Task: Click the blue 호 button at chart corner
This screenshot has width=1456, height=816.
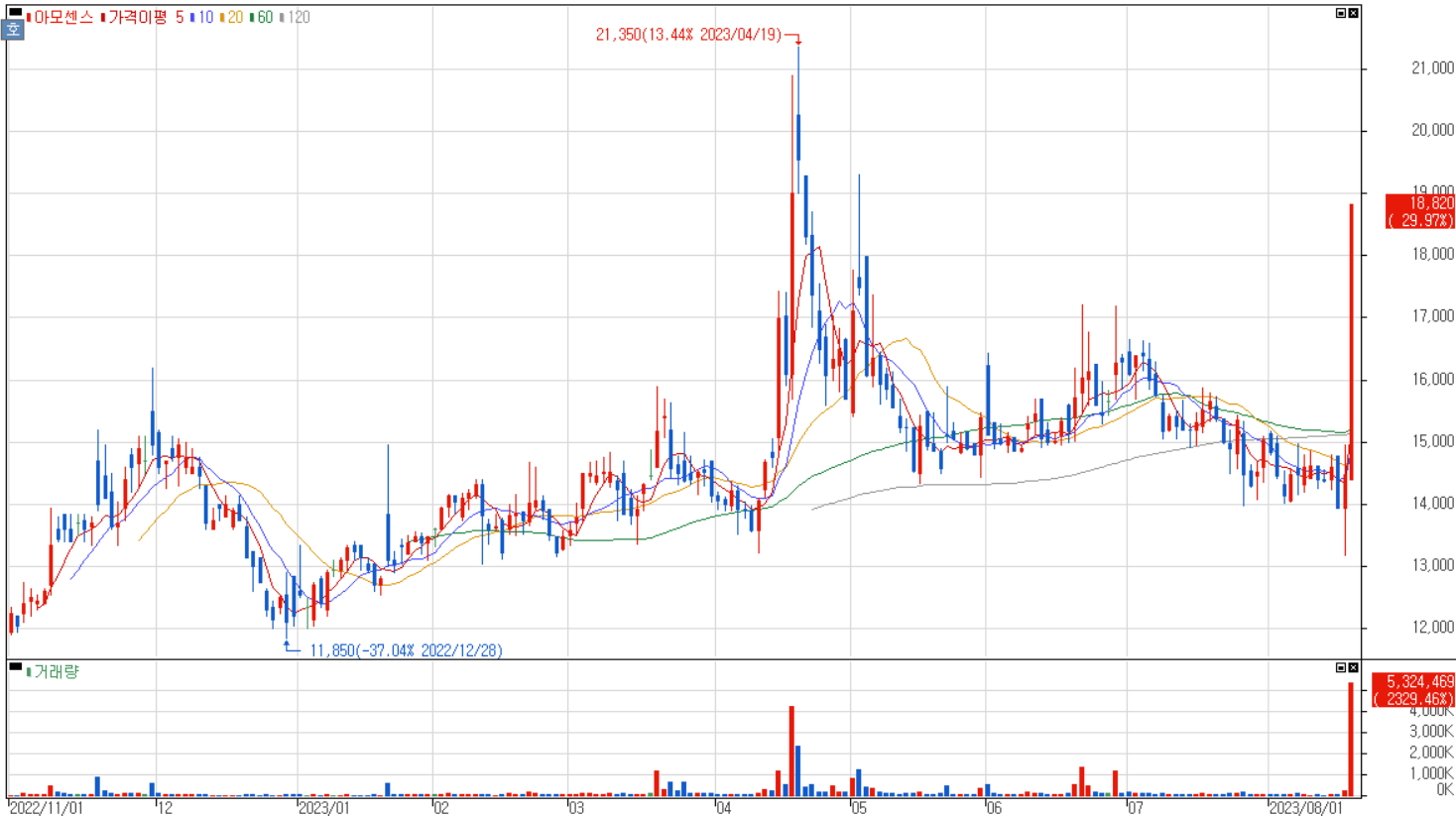Action: 13,30
